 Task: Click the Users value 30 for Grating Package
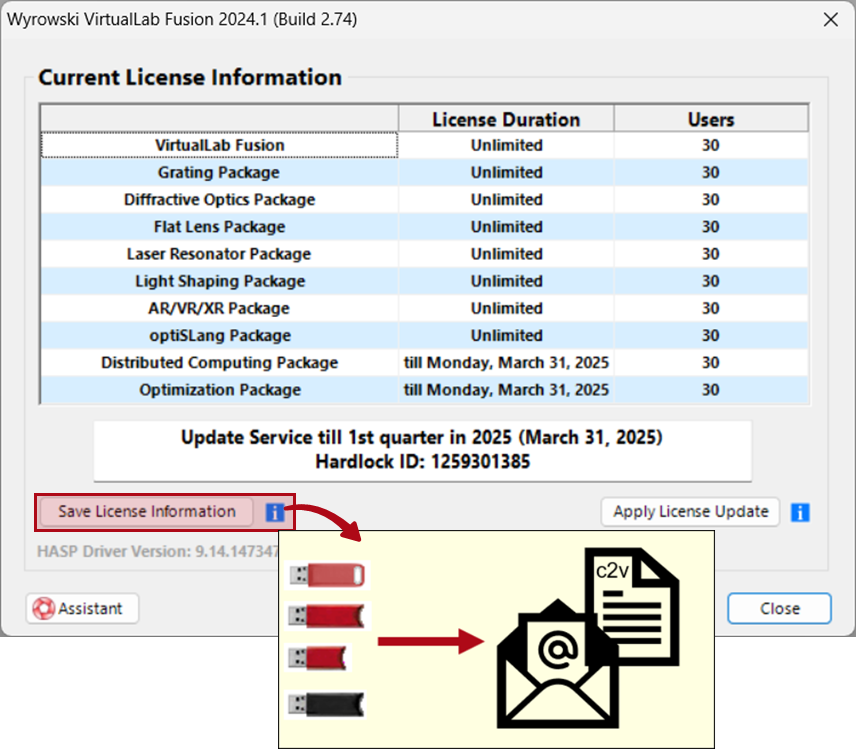point(711,173)
